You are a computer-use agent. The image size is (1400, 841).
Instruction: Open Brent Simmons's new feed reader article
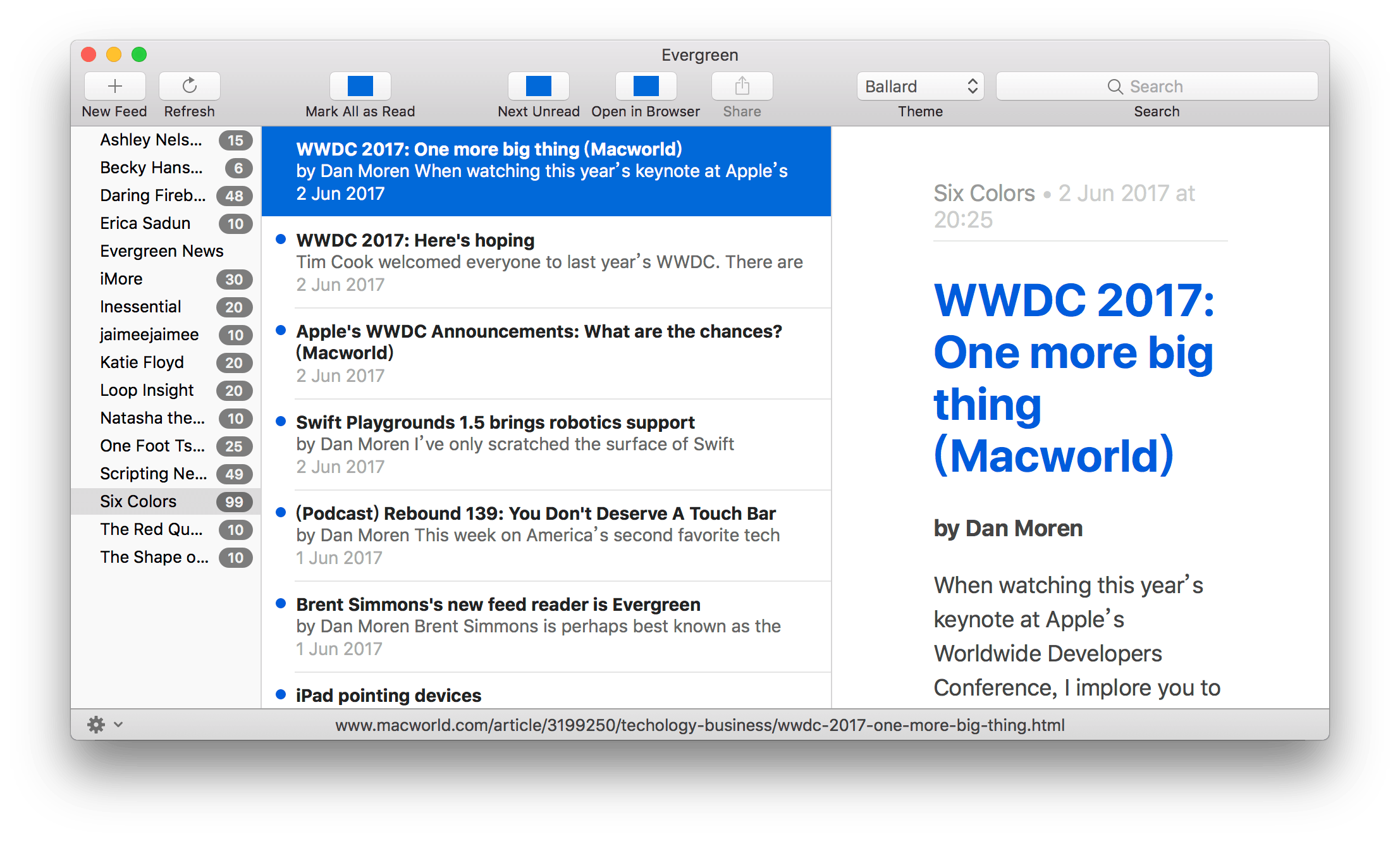[x=546, y=627]
